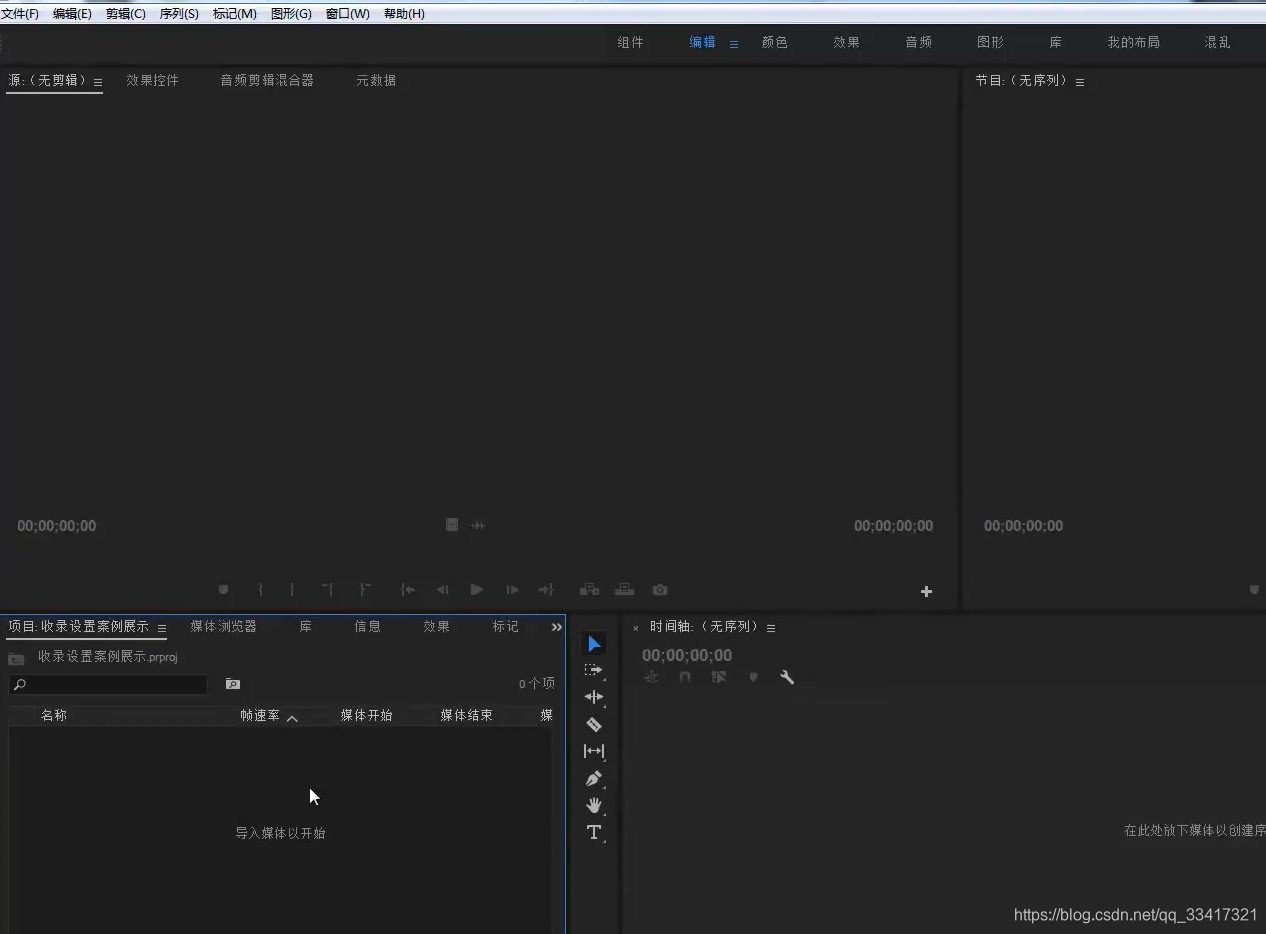Select the Slip tool

[594, 751]
